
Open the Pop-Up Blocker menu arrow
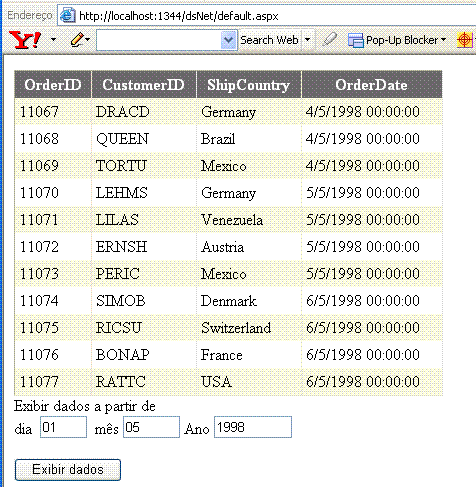(x=443, y=40)
